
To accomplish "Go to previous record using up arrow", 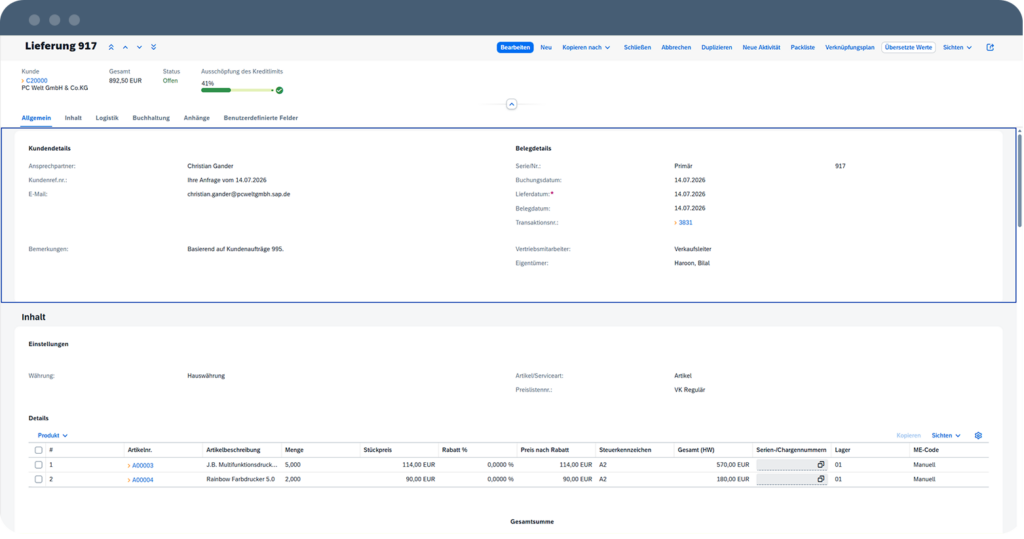I will [125, 47].
